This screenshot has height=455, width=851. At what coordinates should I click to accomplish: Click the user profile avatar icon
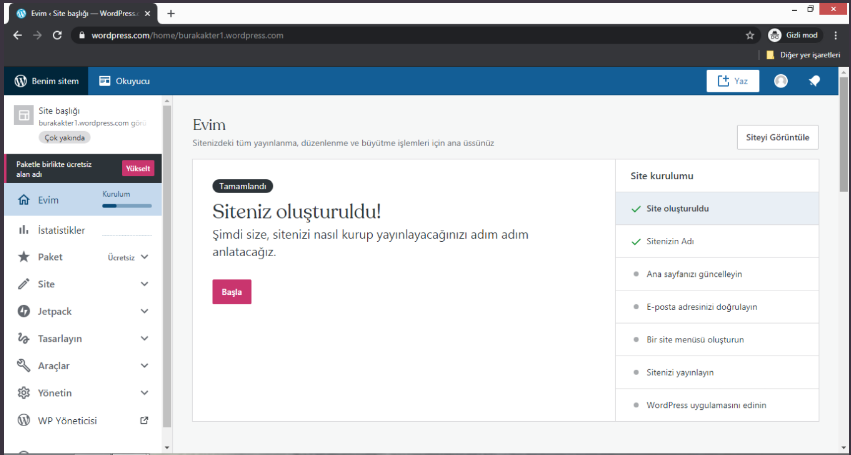[x=781, y=81]
